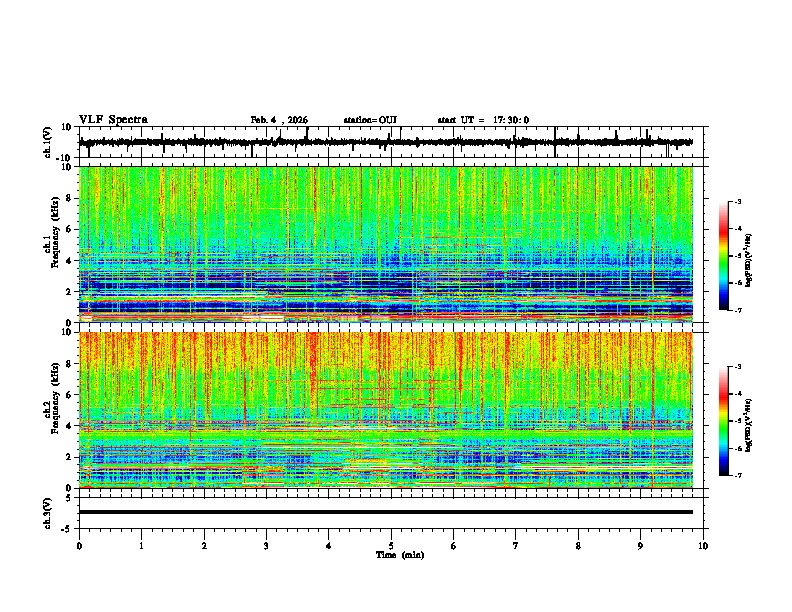Select the start UT time 17:30:0
The image size is (792, 612).
511,120
